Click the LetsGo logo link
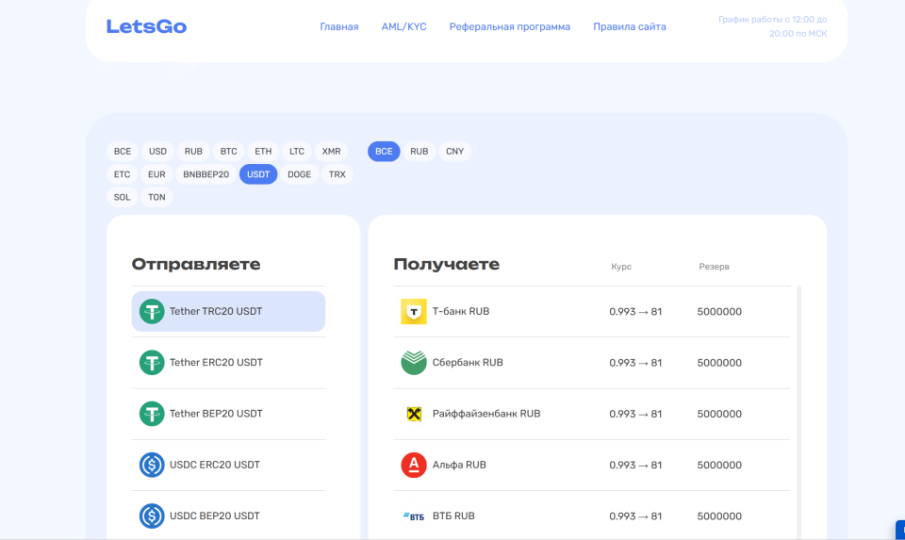Screen dimensions: 905x540 146,27
